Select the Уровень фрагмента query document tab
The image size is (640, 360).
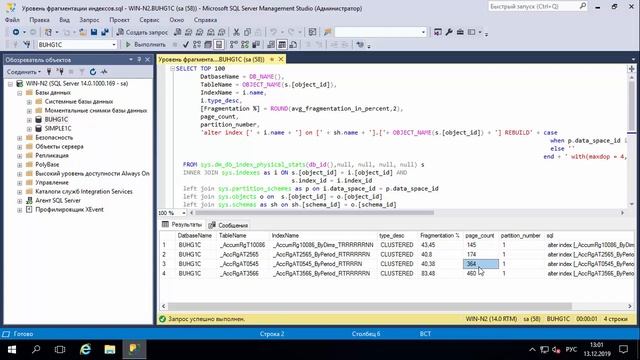[x=211, y=60]
